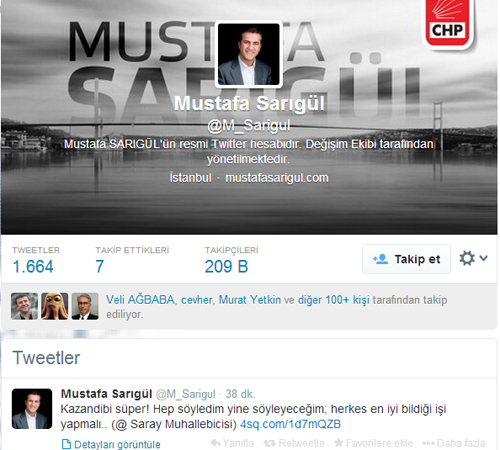This screenshot has width=500, height=450.
Task: Click cevher's cartoon avatar
Action: (x=55, y=306)
